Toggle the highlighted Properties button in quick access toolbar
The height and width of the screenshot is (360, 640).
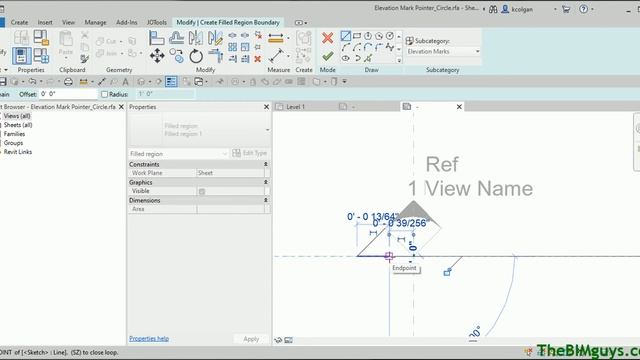click(171, 82)
